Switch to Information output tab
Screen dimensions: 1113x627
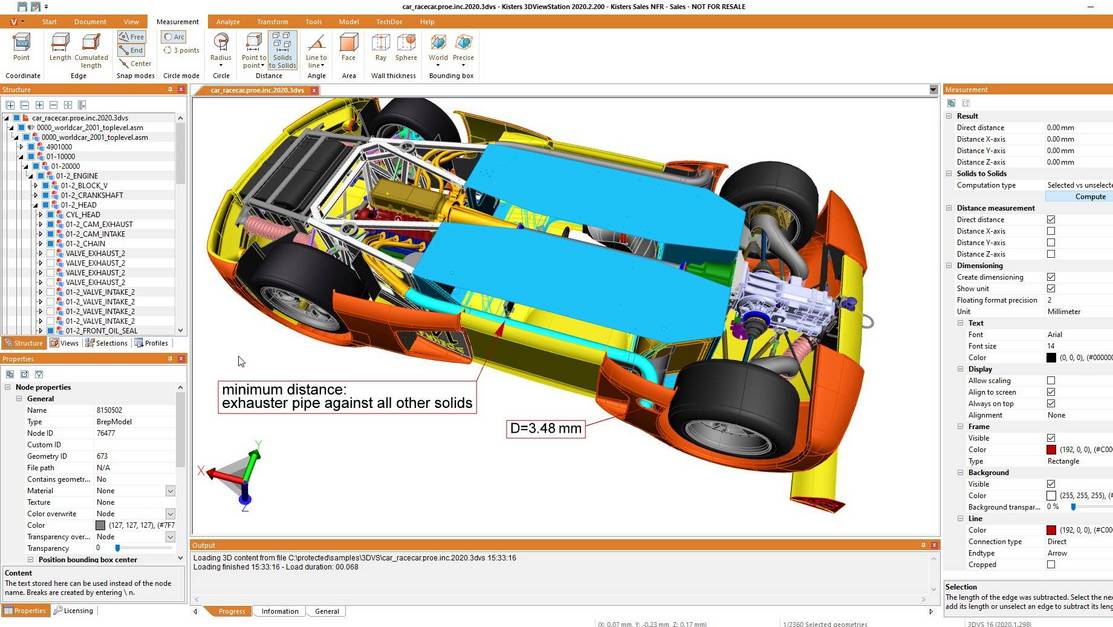pos(280,611)
